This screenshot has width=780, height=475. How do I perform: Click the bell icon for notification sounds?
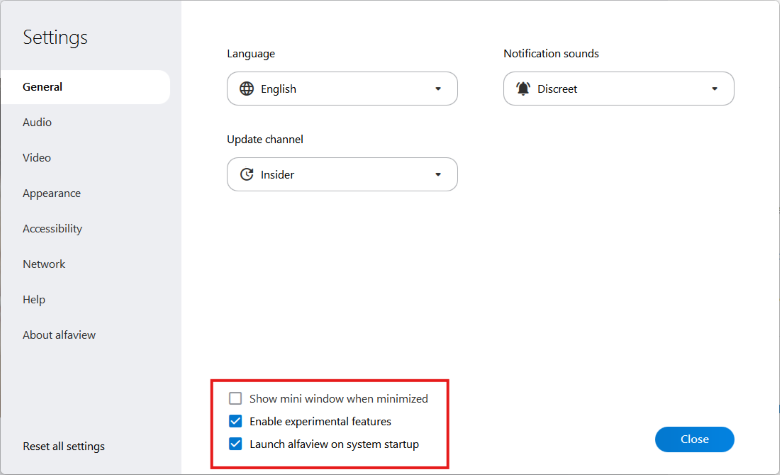click(x=523, y=89)
